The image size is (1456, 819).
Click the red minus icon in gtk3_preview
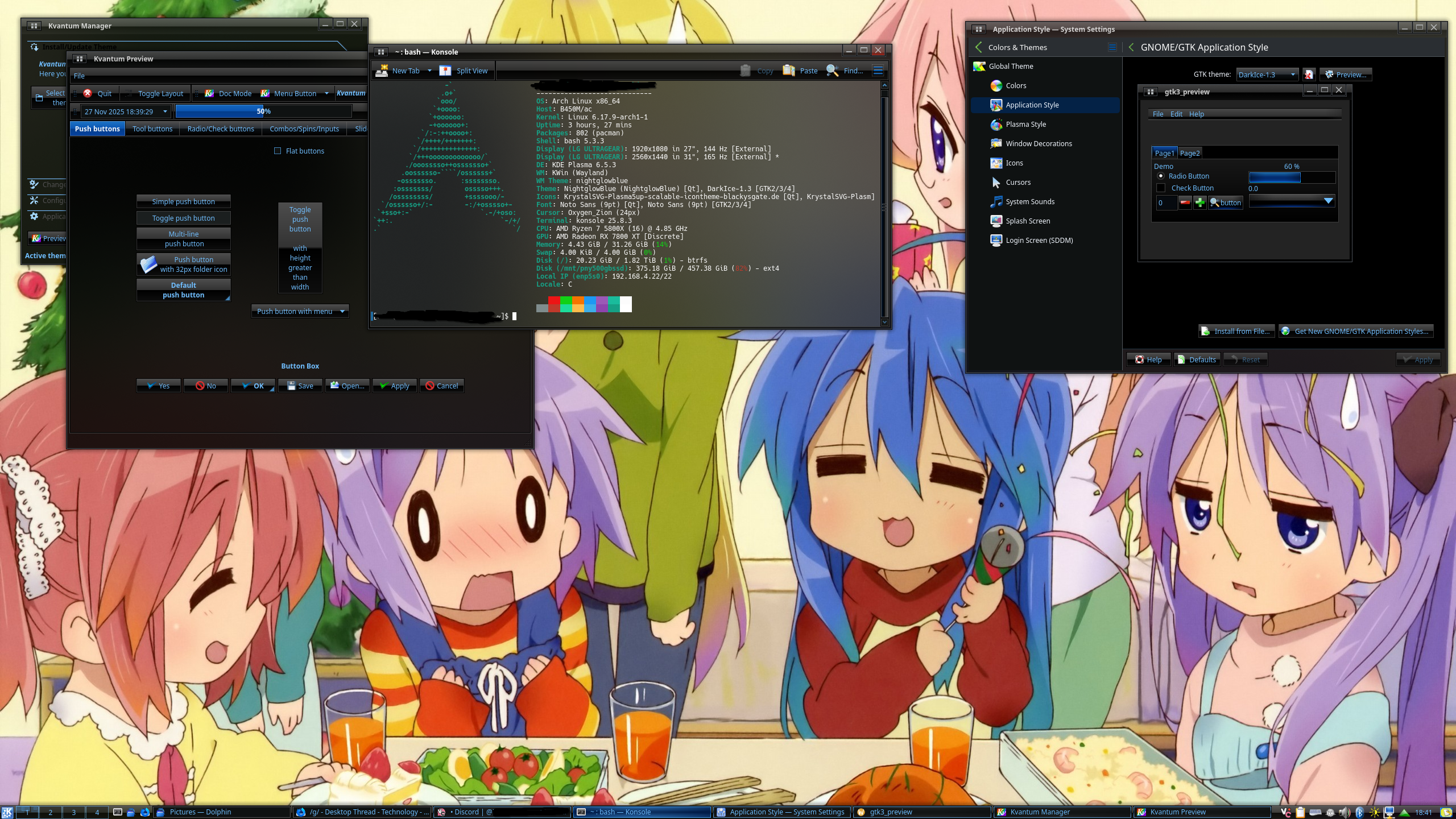point(1185,202)
